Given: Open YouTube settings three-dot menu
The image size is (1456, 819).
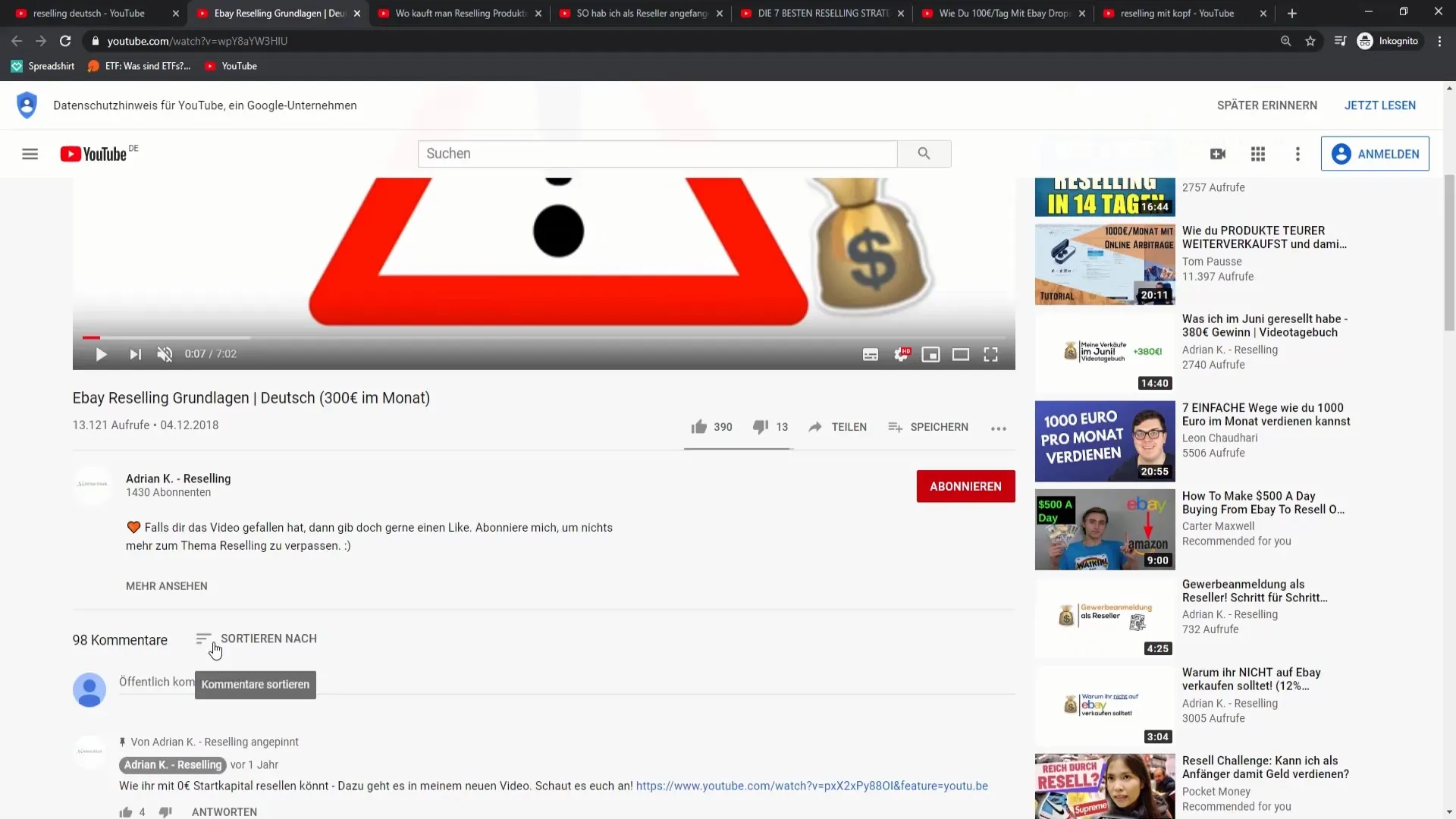Looking at the screenshot, I should (x=1298, y=154).
